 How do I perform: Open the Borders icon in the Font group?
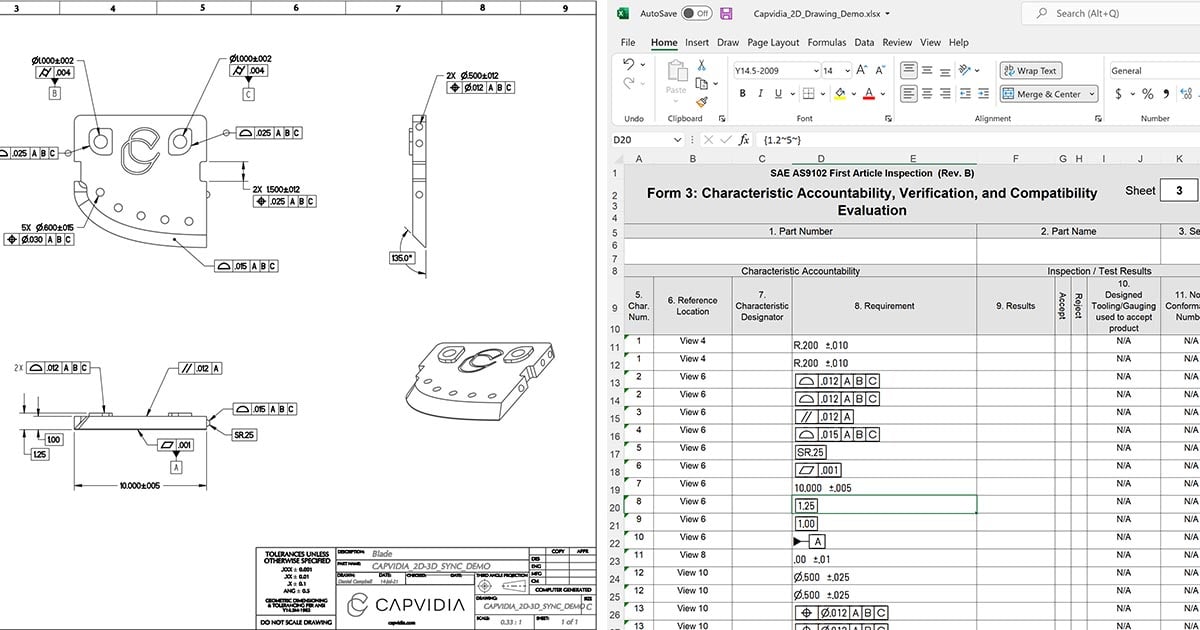(806, 93)
